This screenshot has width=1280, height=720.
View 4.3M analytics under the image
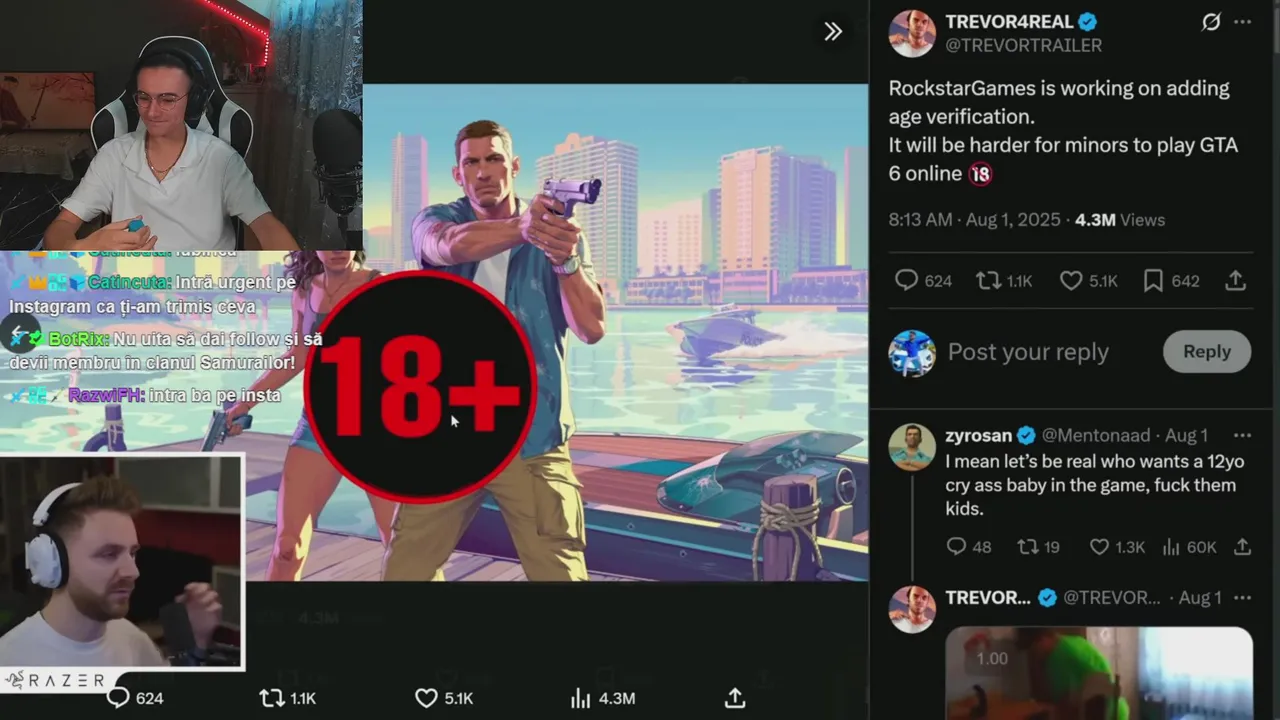[x=602, y=698]
